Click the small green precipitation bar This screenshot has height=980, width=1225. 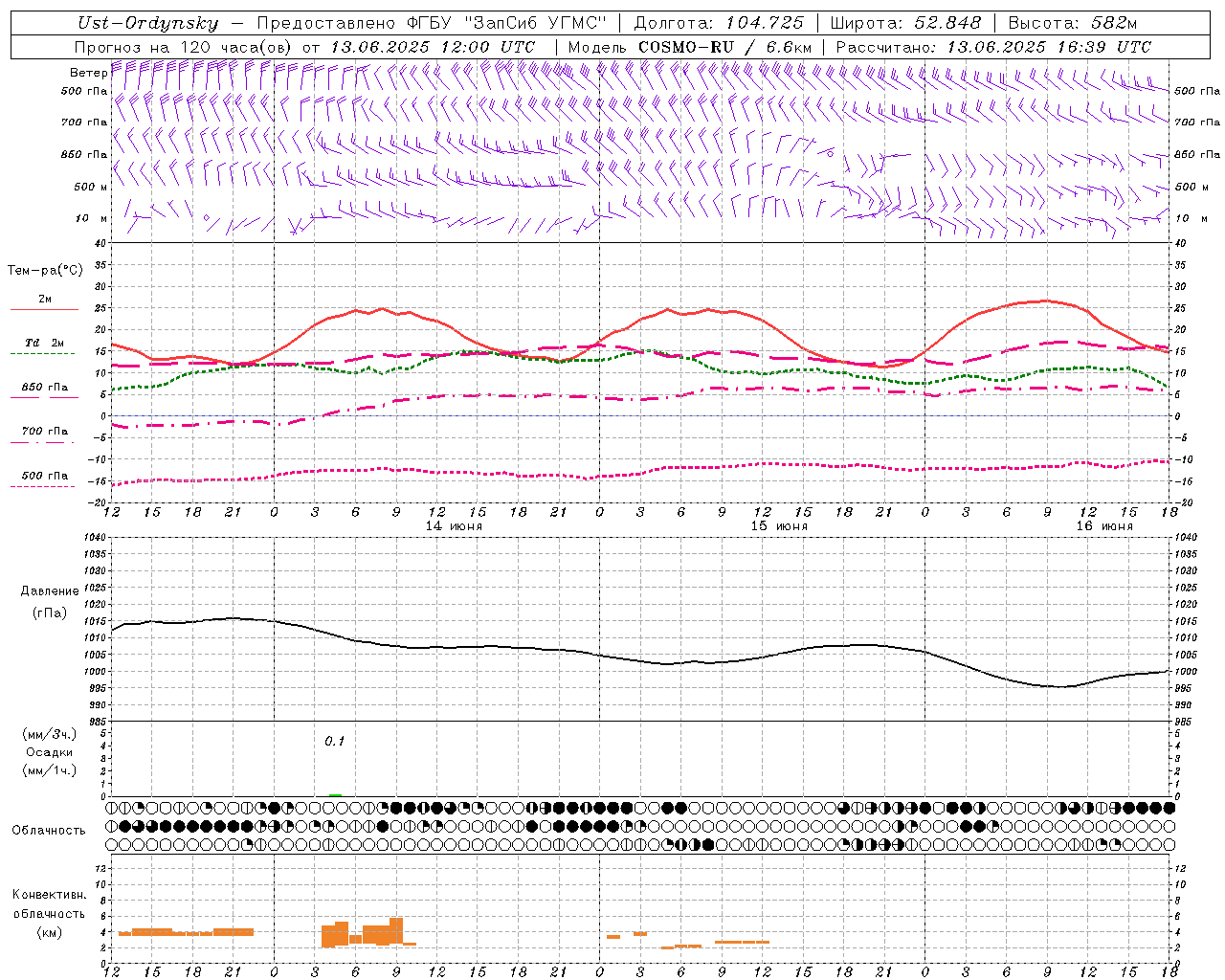[335, 794]
